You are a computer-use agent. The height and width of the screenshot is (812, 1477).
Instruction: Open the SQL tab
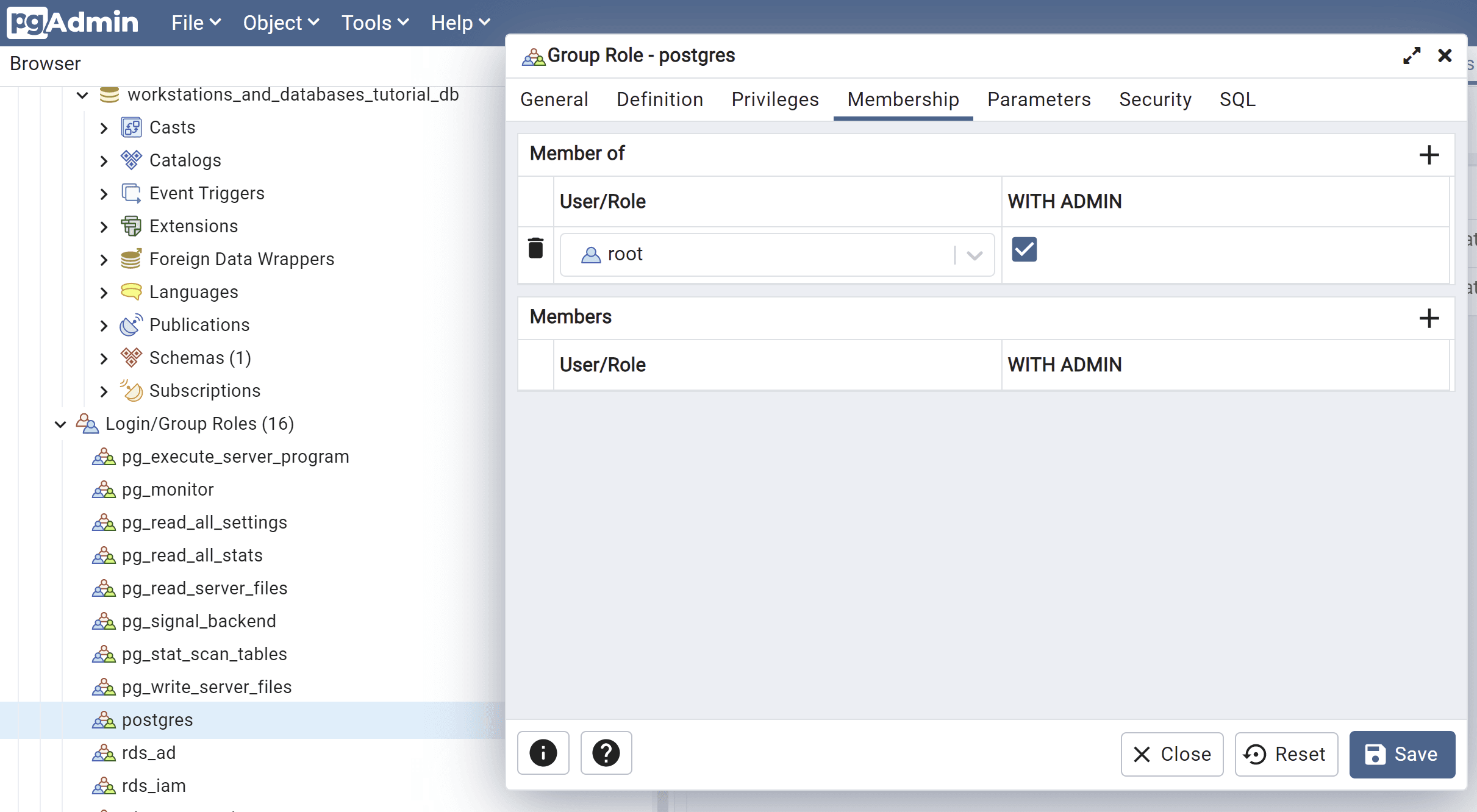tap(1237, 99)
